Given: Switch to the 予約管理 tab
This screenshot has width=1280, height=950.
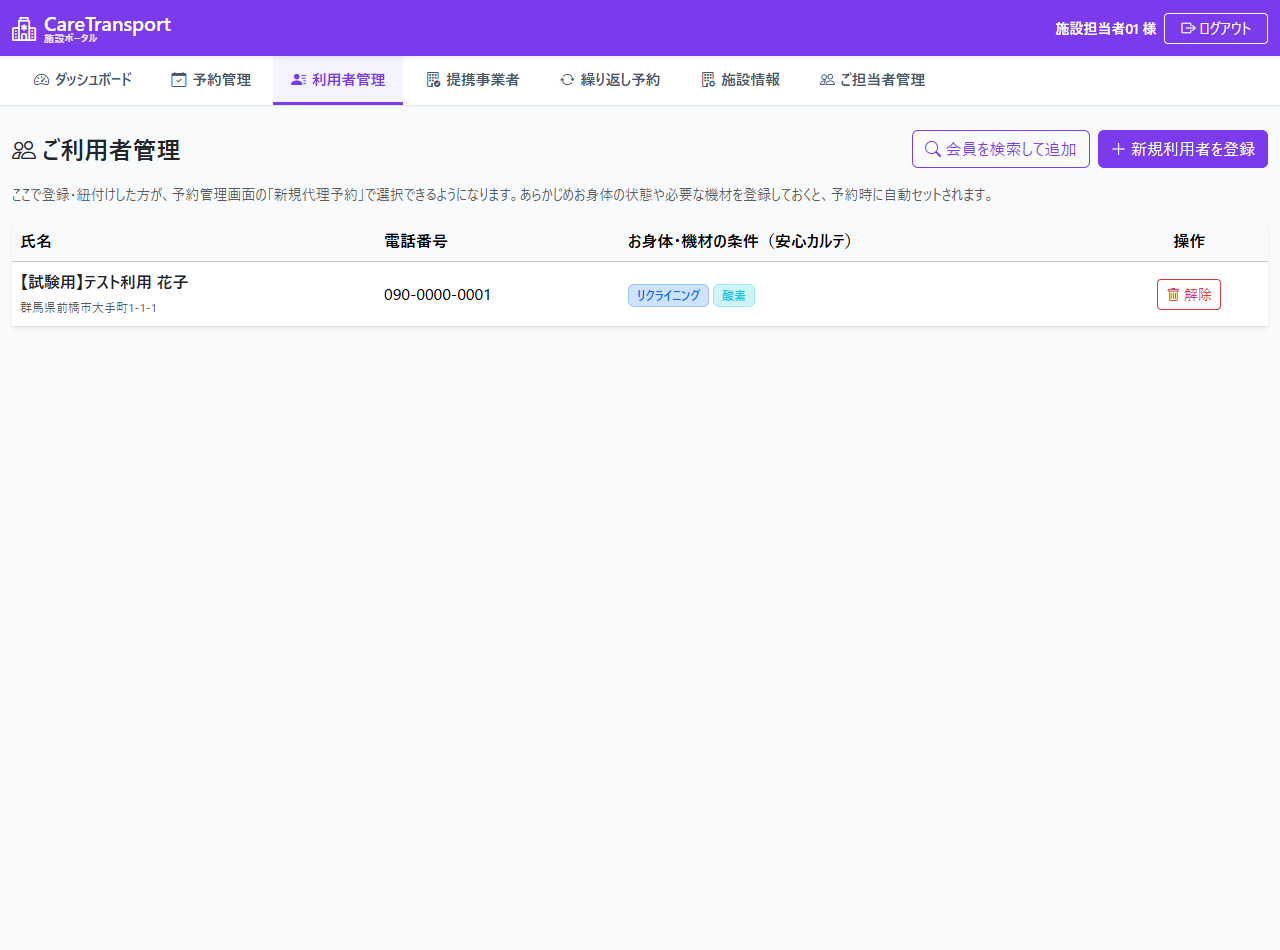Looking at the screenshot, I should (211, 80).
